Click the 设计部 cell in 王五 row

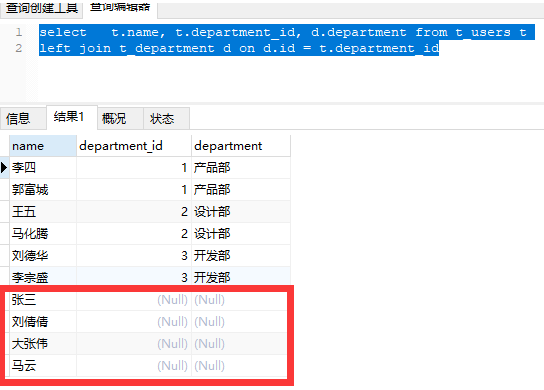tap(241, 212)
